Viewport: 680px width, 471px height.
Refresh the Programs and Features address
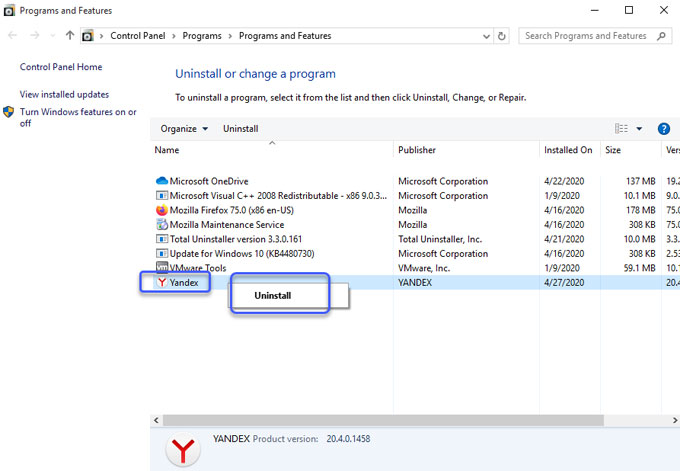(502, 36)
